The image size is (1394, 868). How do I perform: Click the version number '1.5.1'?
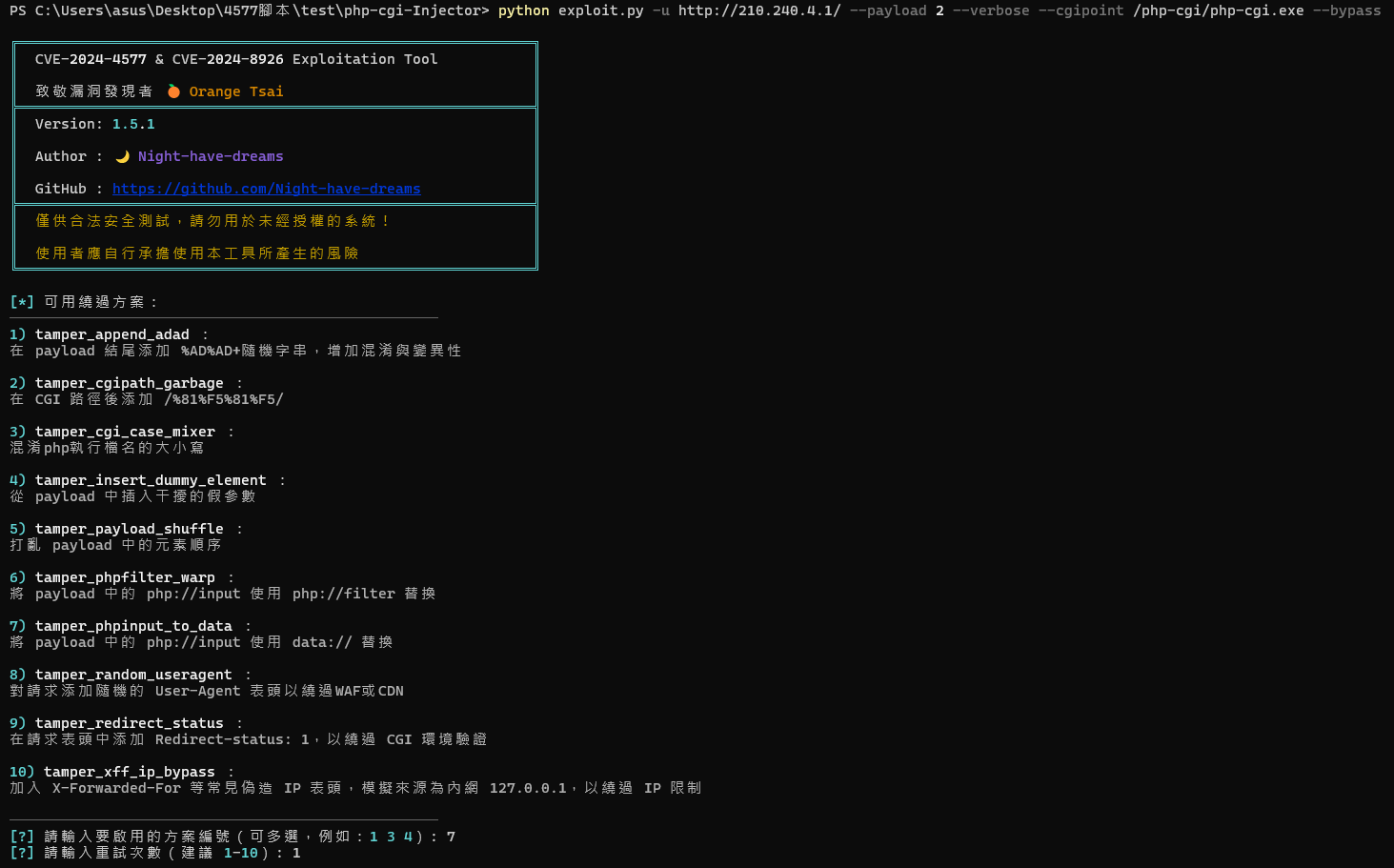tap(133, 124)
